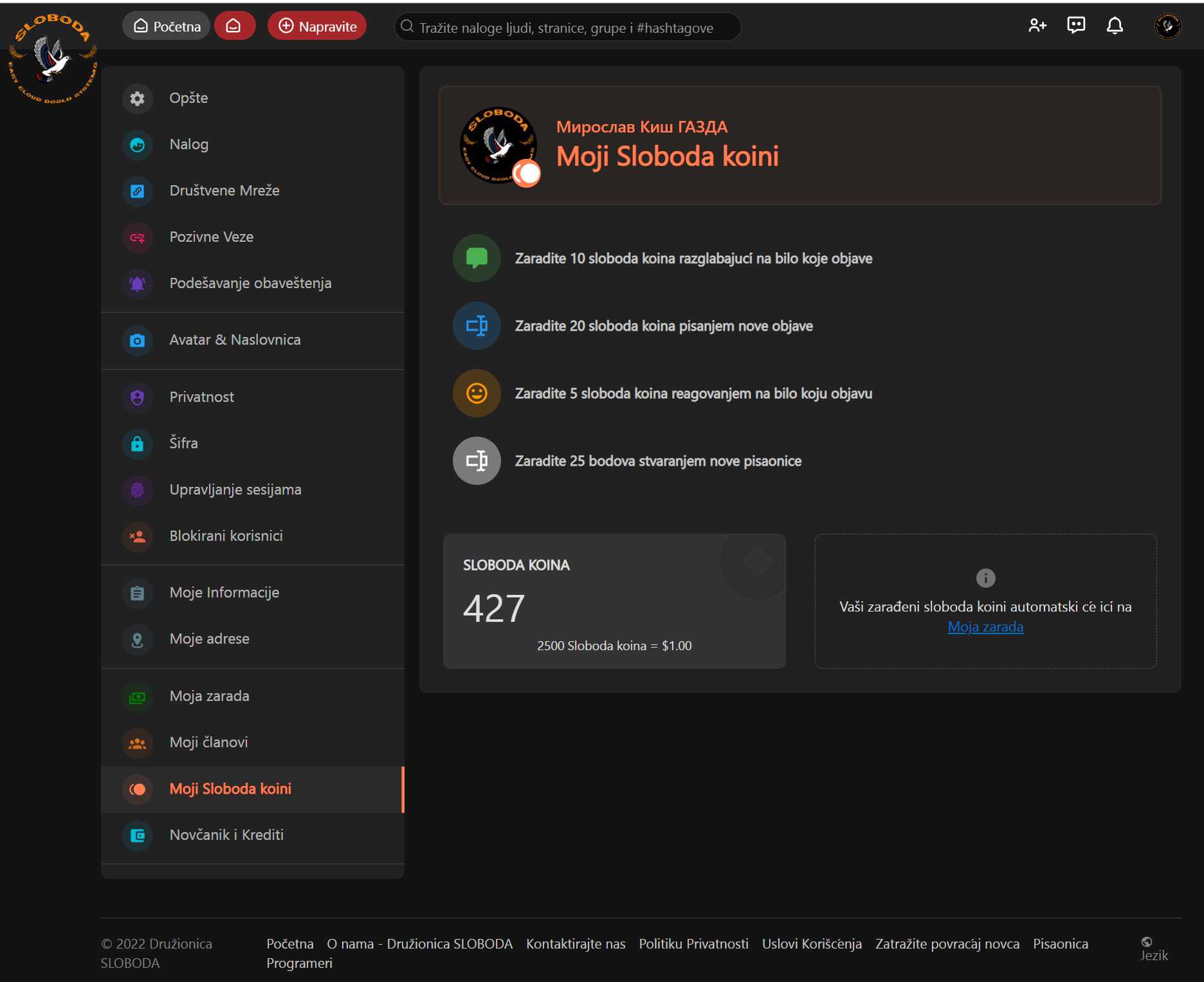1204x982 pixels.
Task: Open the notifications bell
Action: (1115, 26)
